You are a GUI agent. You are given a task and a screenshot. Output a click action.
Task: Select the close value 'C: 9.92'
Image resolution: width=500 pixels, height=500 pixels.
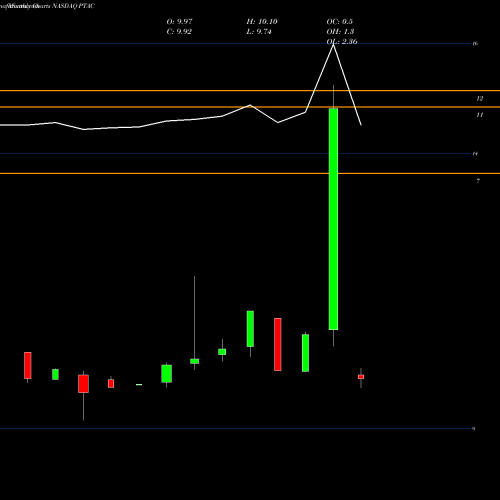click(179, 32)
